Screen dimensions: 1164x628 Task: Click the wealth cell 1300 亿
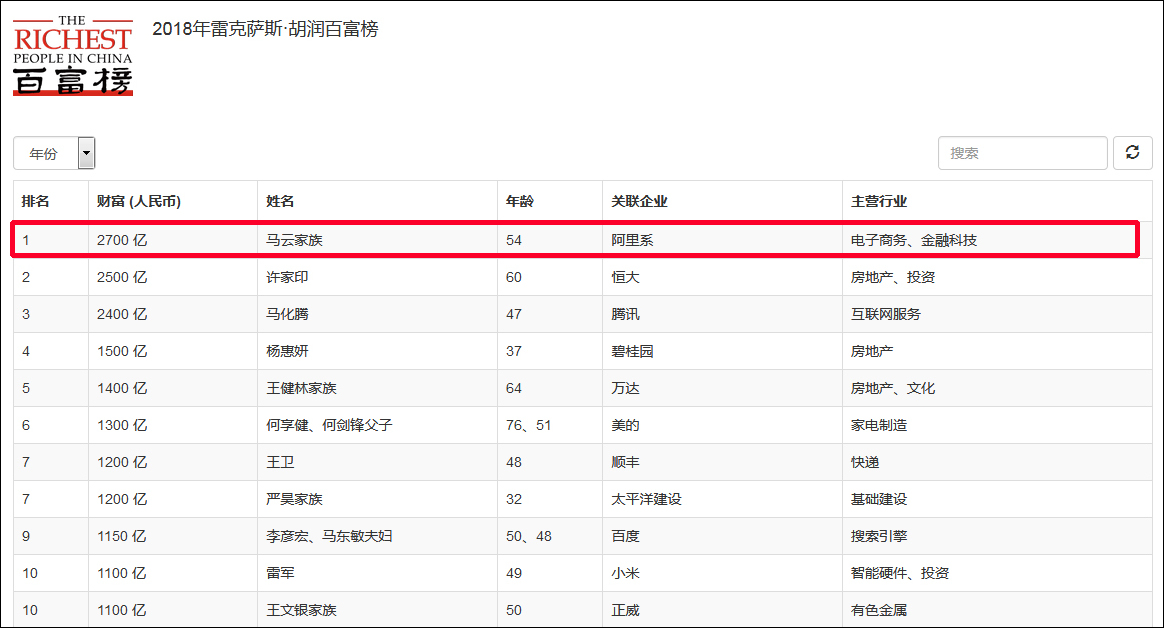click(122, 425)
